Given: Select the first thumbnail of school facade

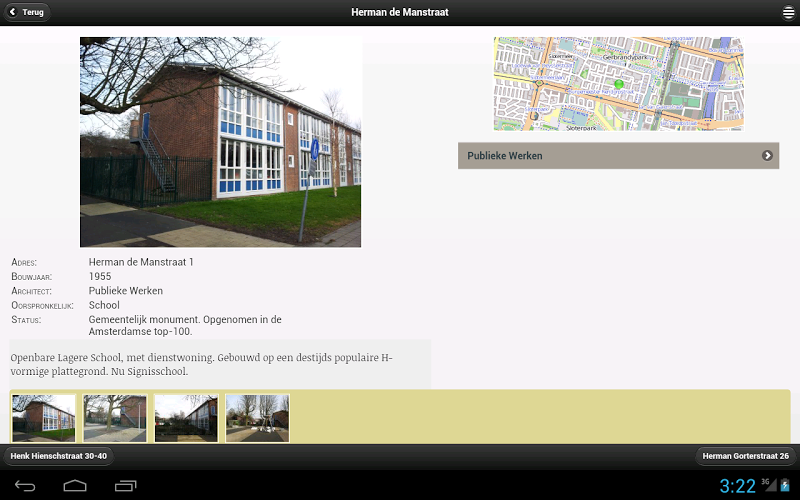Looking at the screenshot, I should (x=43, y=418).
